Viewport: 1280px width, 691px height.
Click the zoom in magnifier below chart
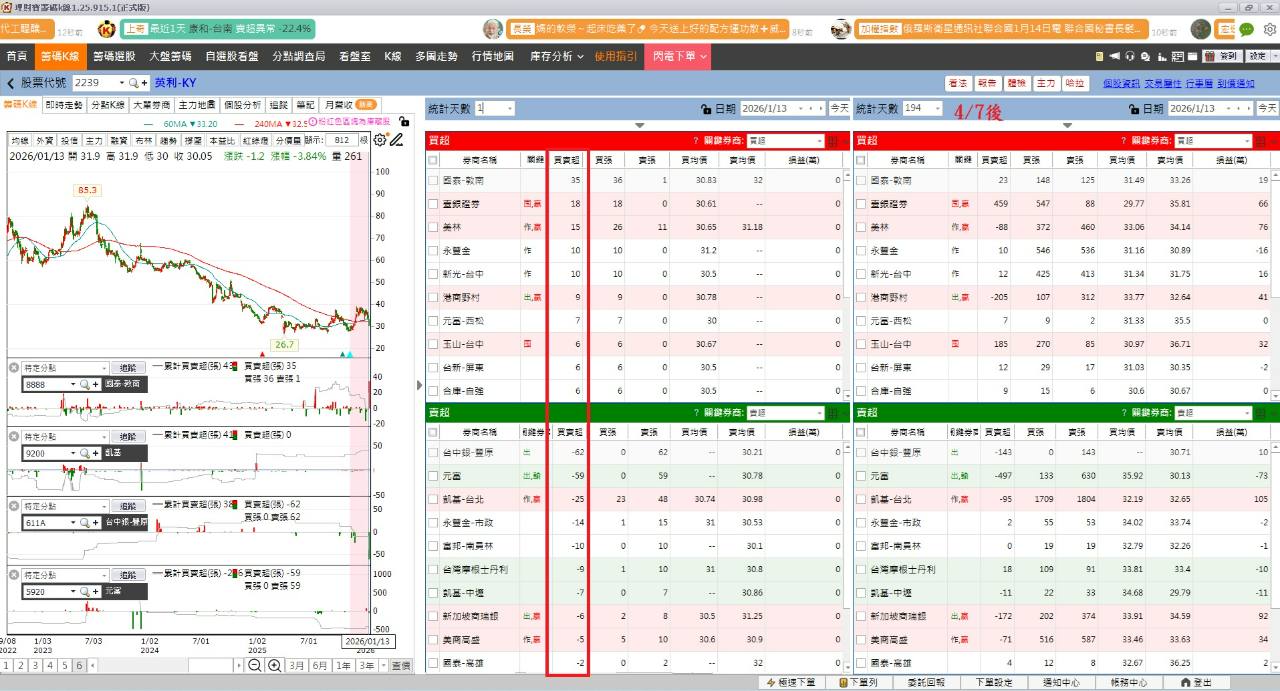(274, 666)
